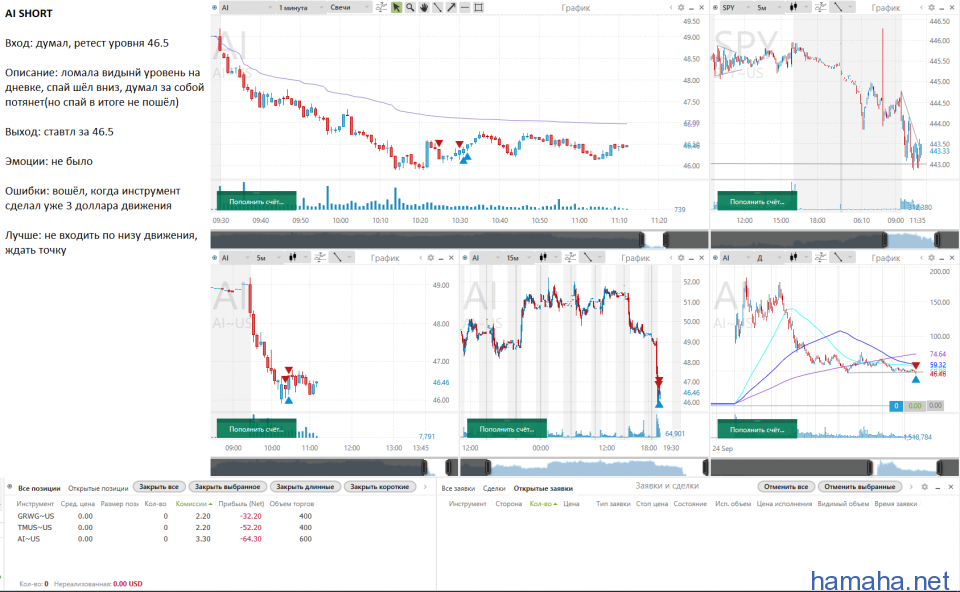Click 'Пополнить счёт...' in AI 15m chart
Viewport: 960px width, 592px height.
pos(507,429)
